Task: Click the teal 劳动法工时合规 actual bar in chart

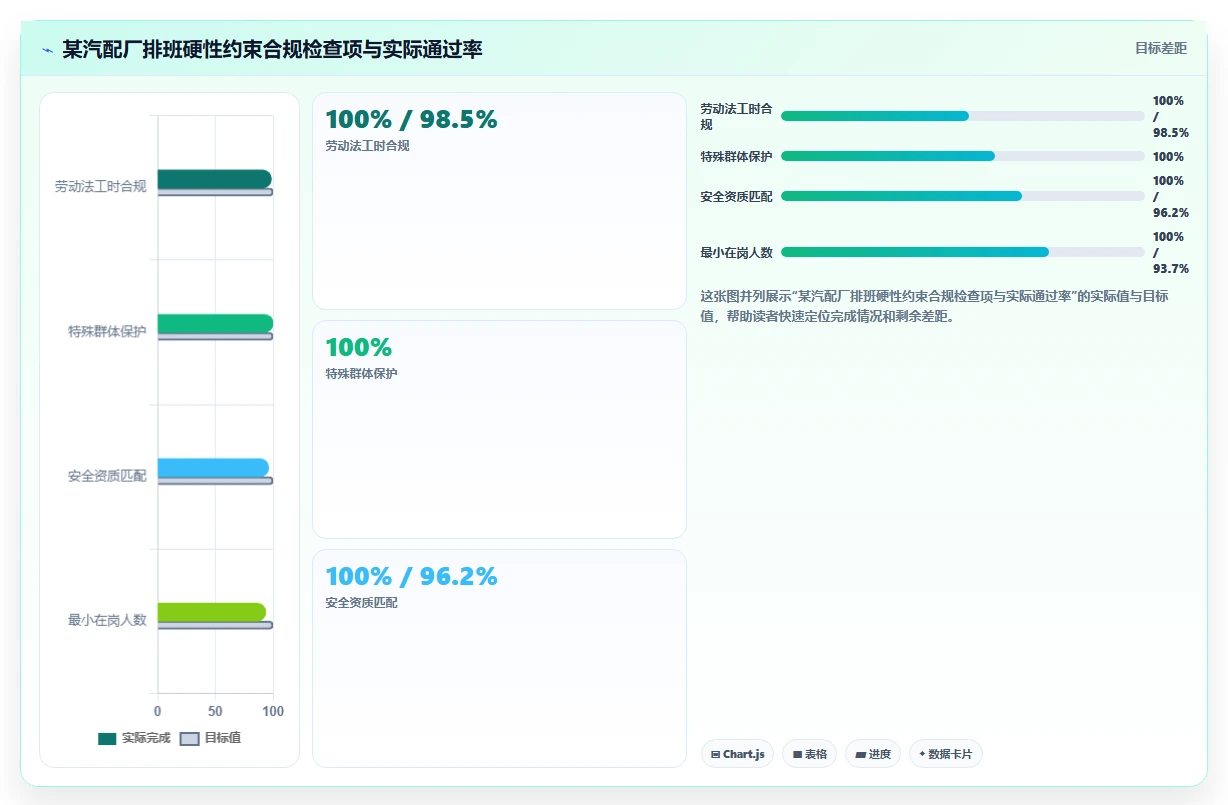Action: pos(214,179)
